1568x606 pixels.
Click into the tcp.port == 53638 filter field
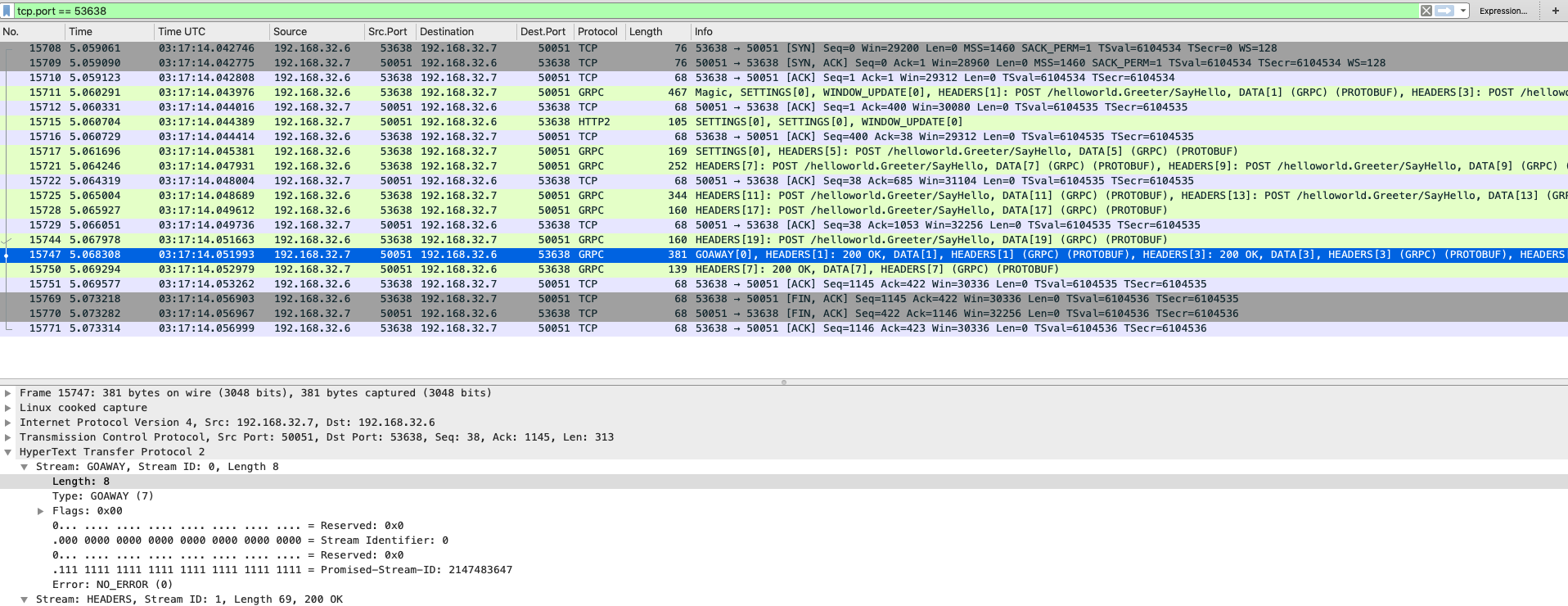[716, 11]
